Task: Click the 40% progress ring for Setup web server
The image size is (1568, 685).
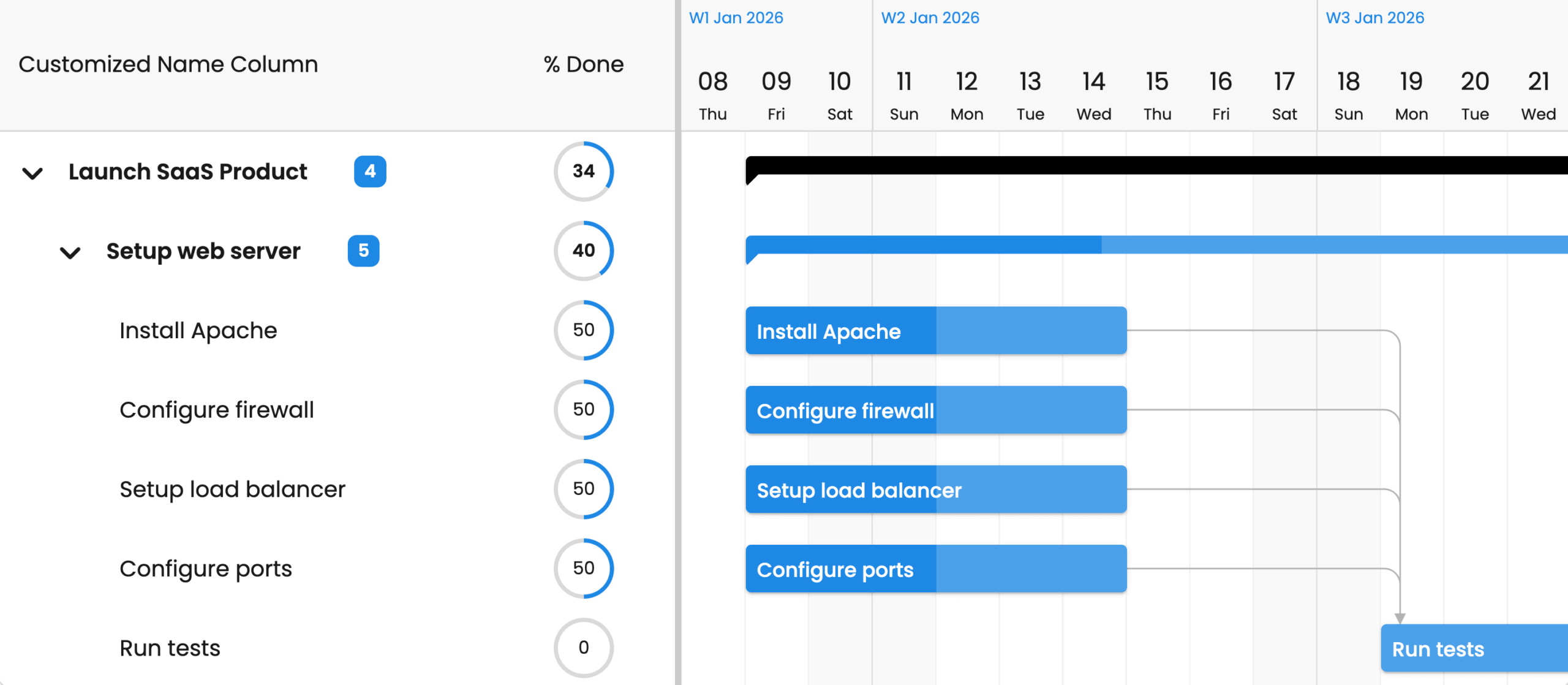Action: tap(583, 250)
